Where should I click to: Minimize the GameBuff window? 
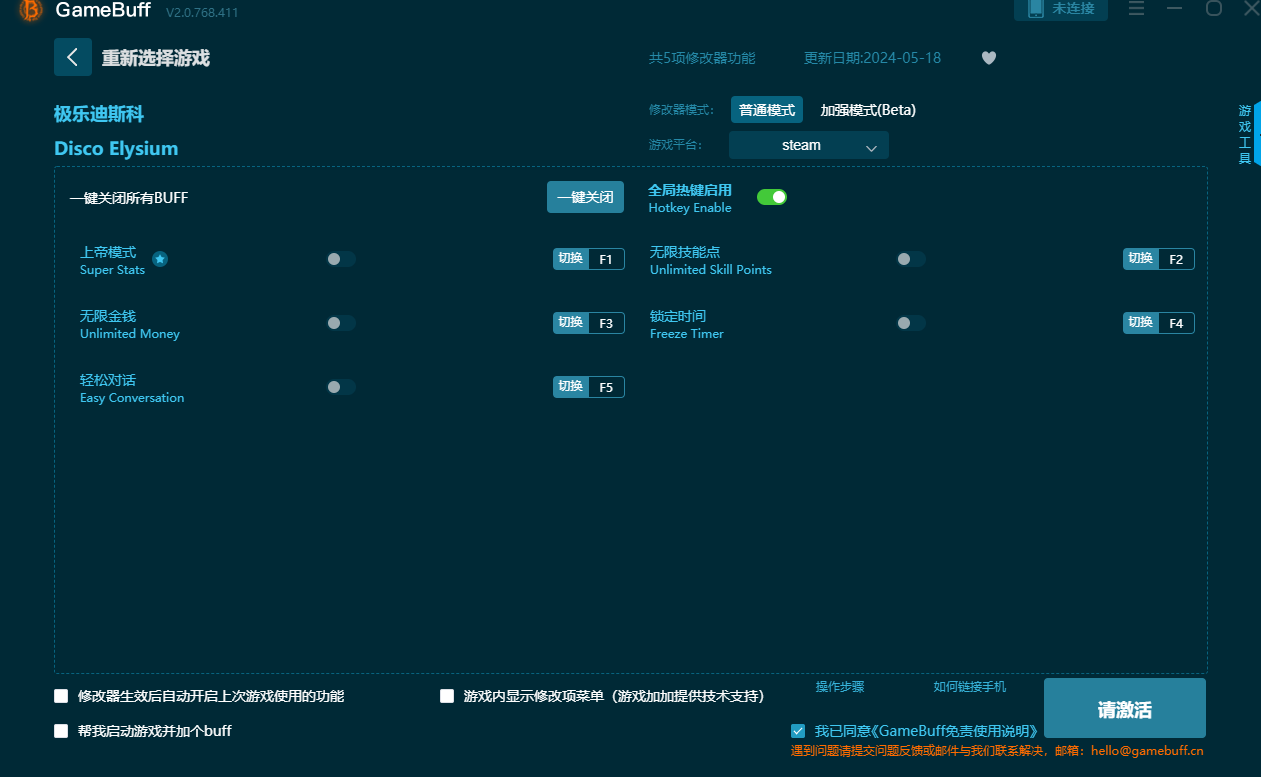[1174, 9]
